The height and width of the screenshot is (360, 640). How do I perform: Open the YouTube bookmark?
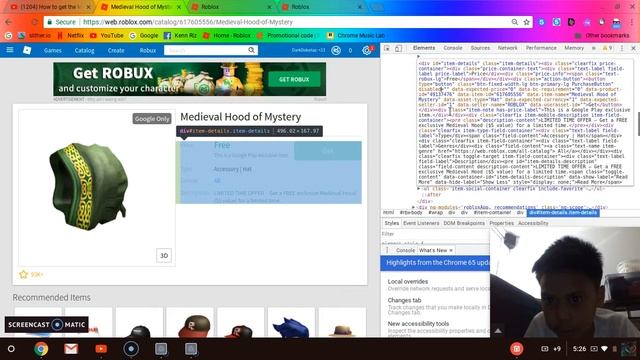click(x=107, y=36)
